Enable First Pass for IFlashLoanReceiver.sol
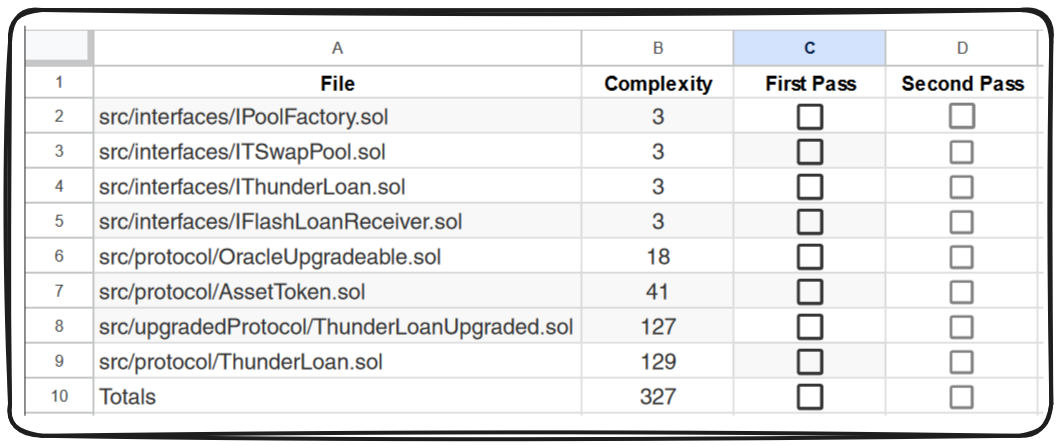 click(x=810, y=222)
